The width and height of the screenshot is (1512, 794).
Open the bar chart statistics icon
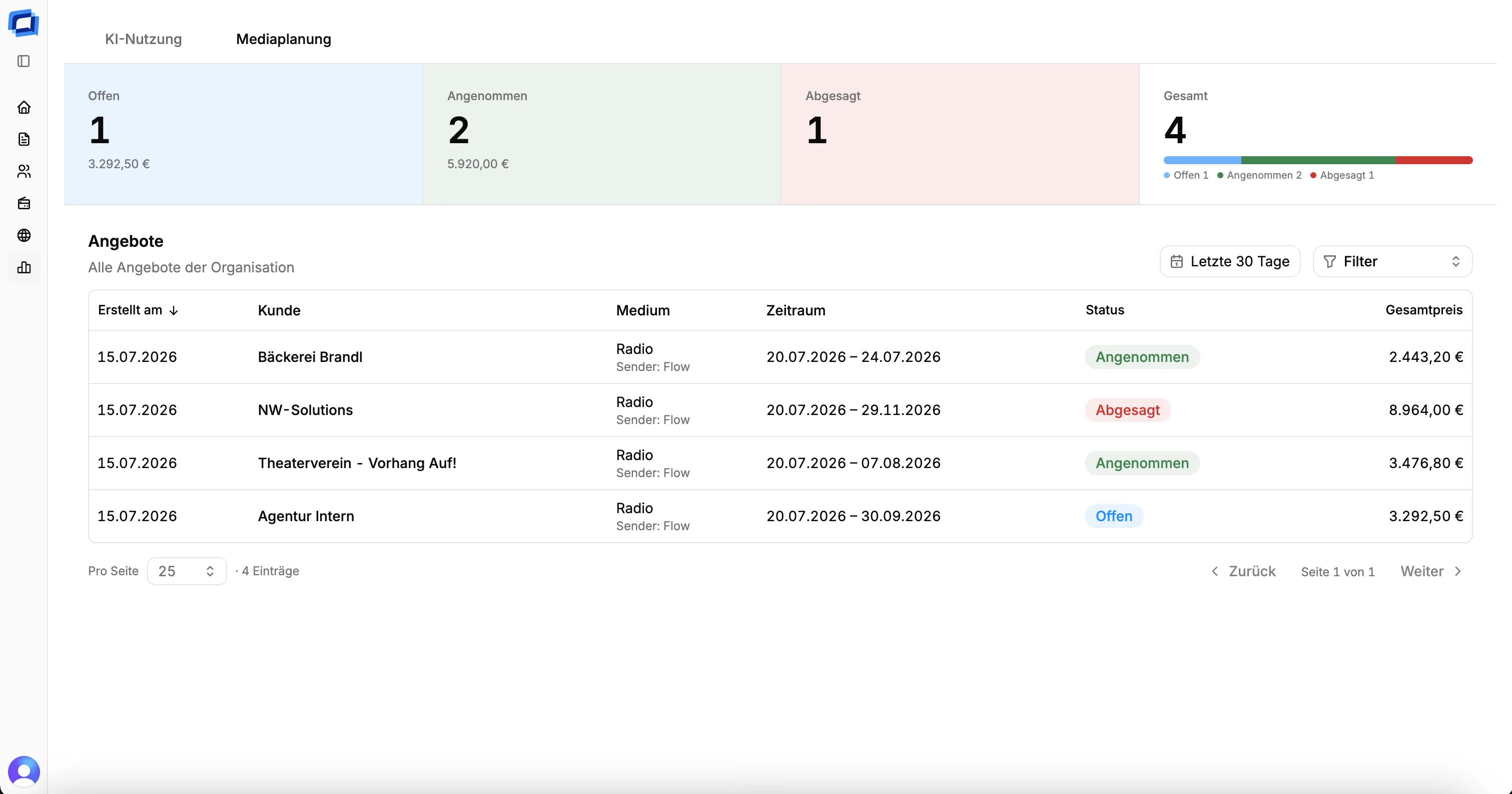click(24, 267)
